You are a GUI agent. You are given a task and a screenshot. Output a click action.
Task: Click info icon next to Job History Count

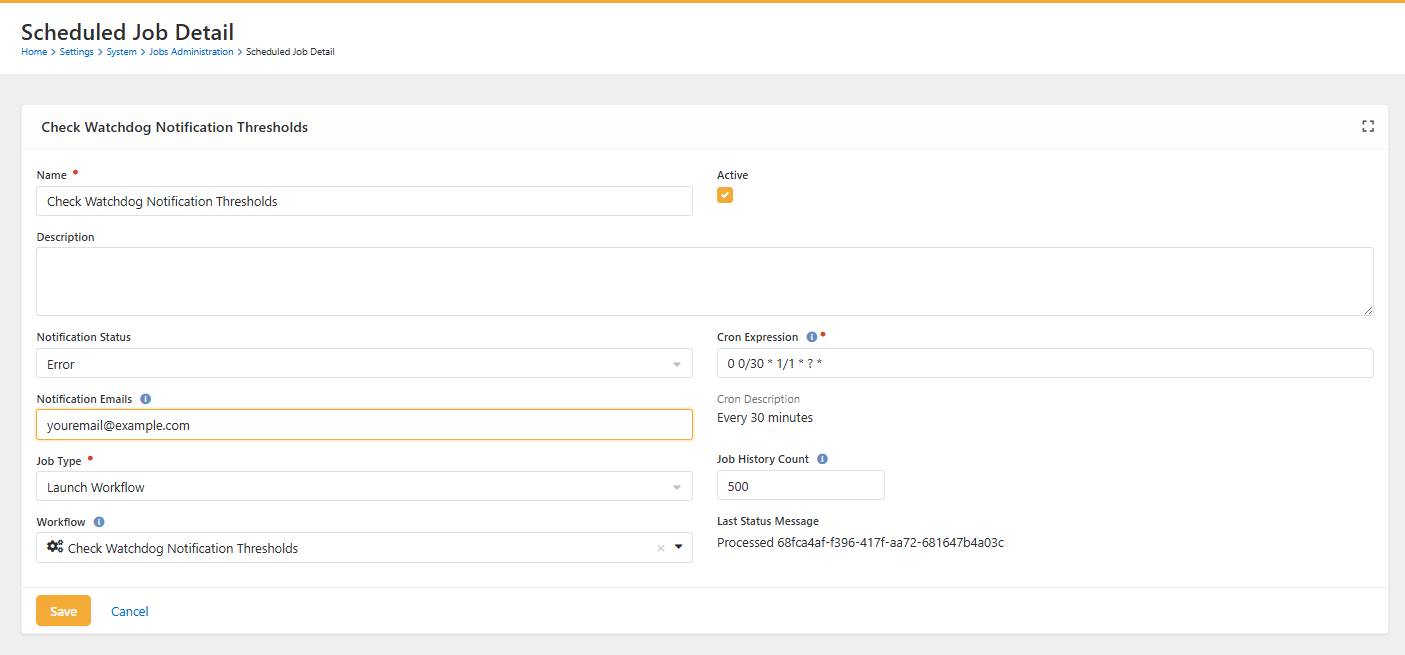click(822, 459)
